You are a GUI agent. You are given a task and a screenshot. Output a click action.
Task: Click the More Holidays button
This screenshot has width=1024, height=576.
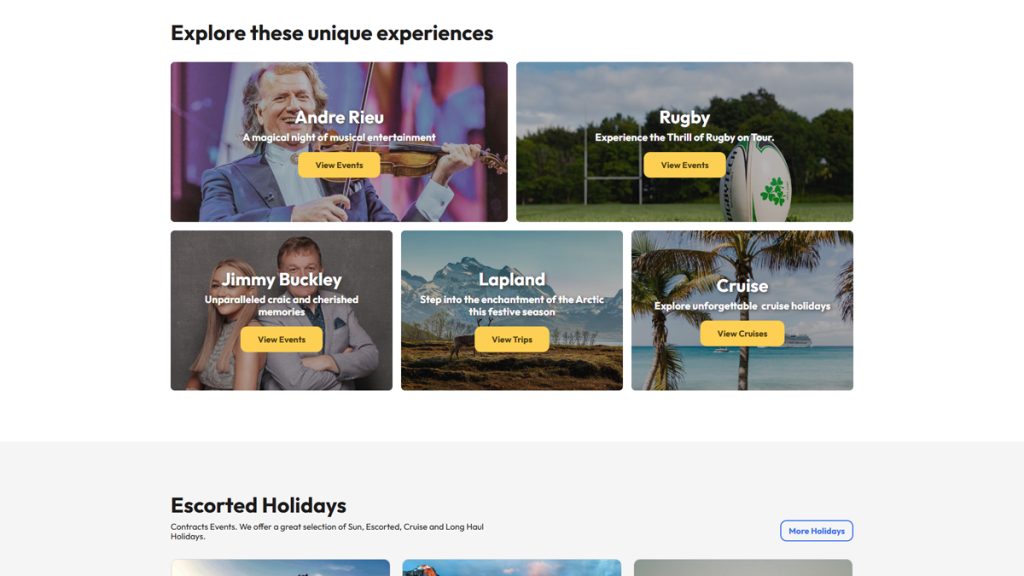click(x=816, y=531)
